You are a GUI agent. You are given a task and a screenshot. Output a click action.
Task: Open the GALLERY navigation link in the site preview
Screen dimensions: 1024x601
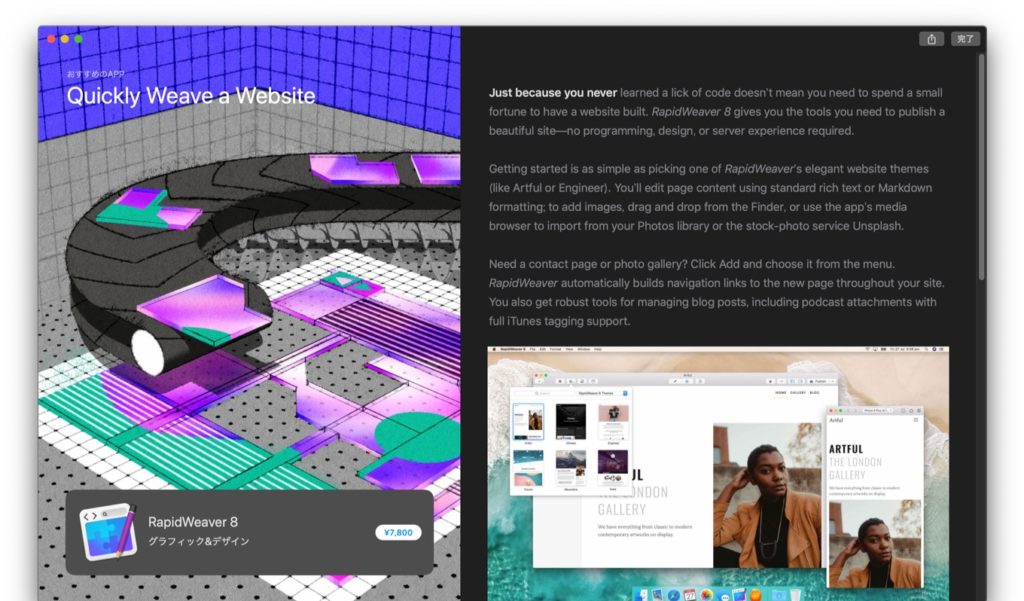[x=800, y=392]
